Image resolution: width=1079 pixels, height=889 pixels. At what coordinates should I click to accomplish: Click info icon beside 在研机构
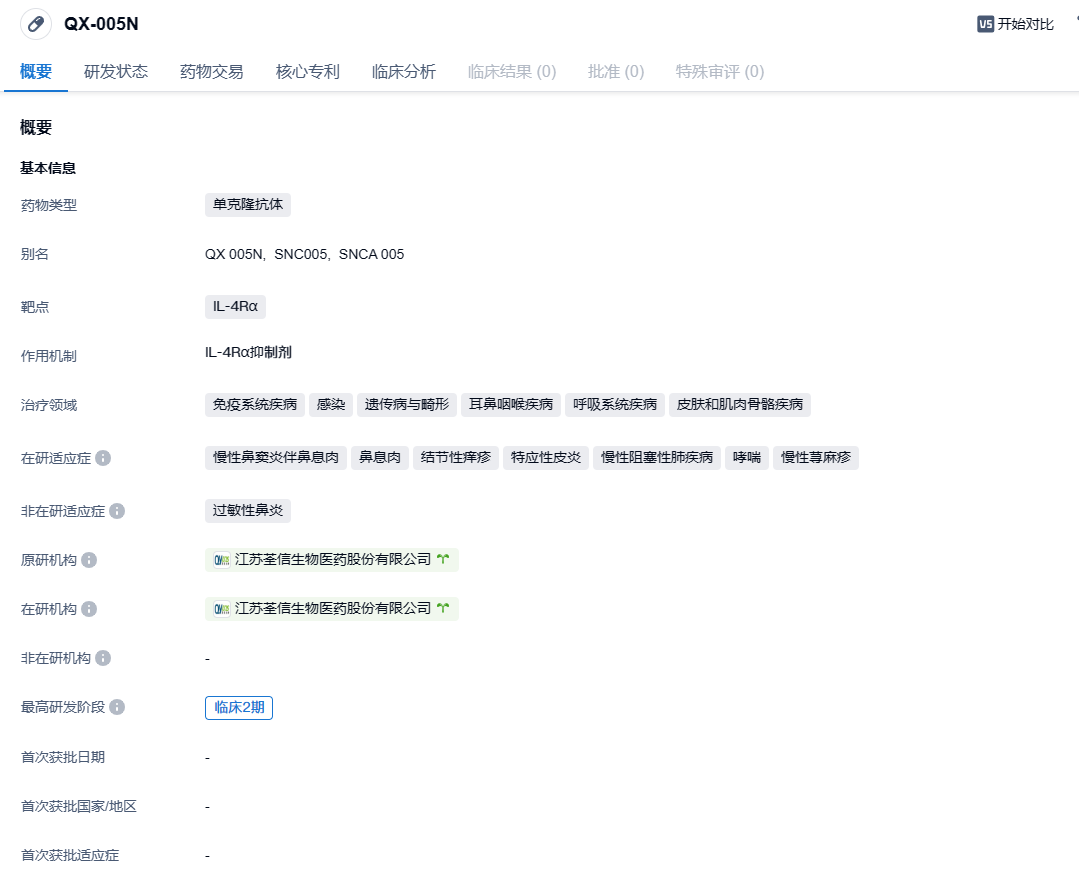click(89, 609)
